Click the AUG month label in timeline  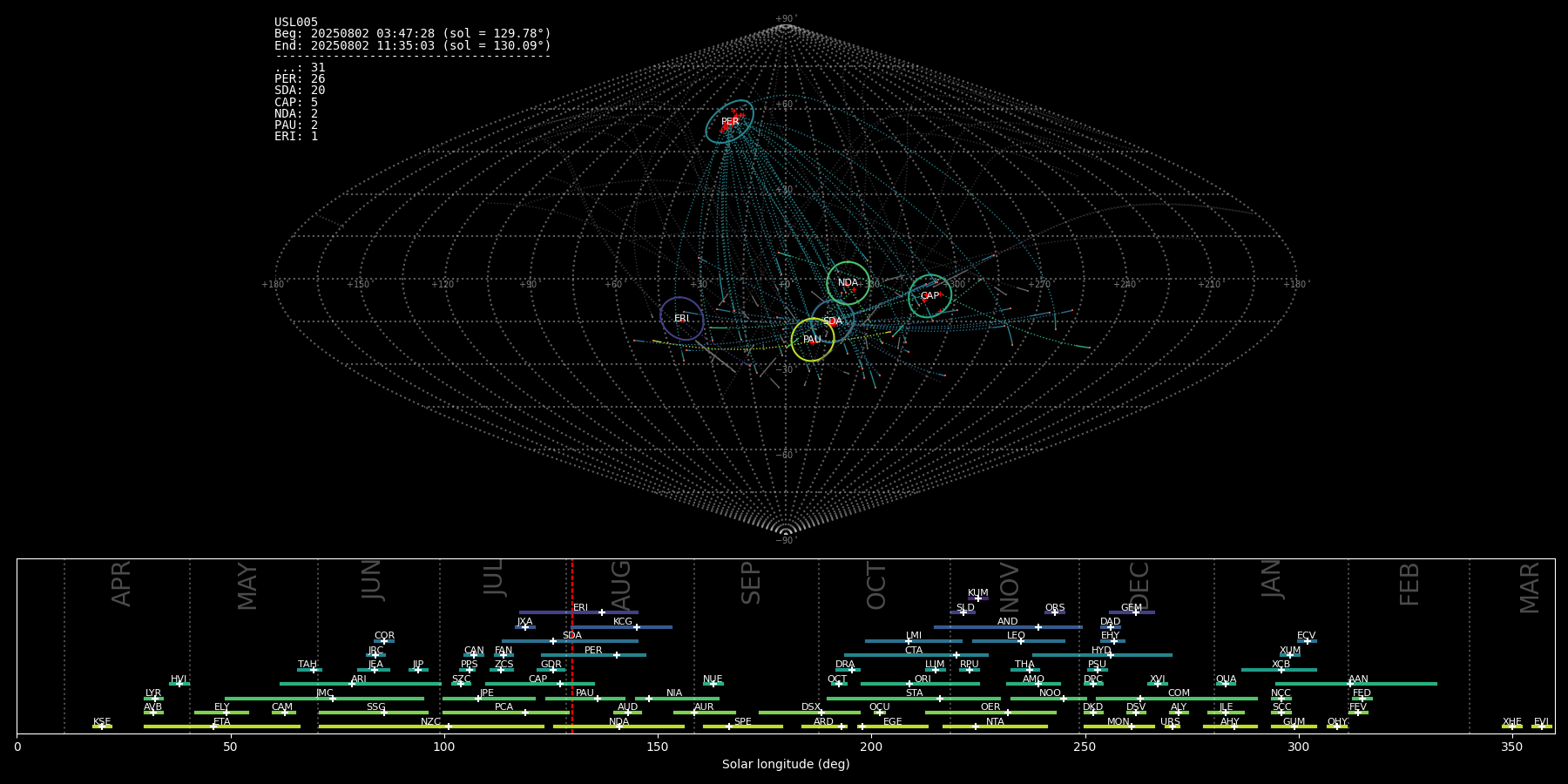pos(620,585)
